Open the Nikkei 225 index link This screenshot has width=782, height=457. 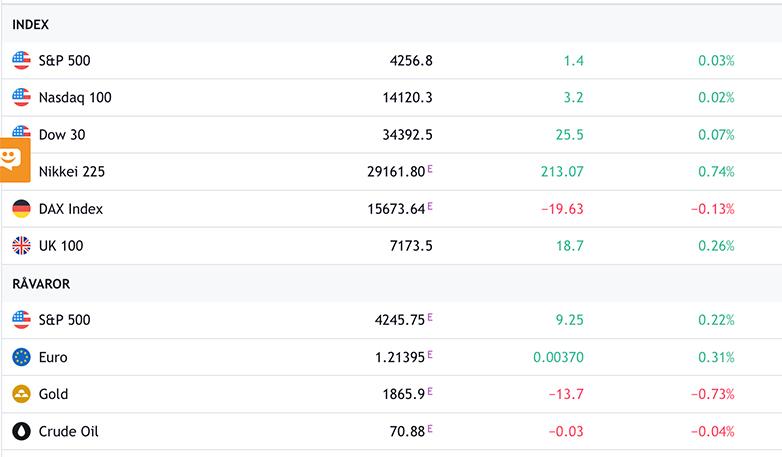click(71, 172)
